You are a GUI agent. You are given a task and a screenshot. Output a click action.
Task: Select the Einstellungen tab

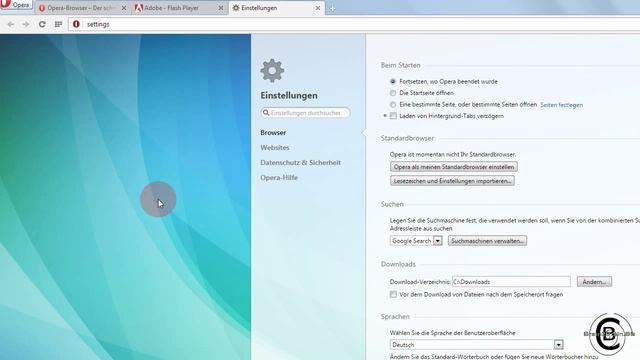(x=276, y=8)
